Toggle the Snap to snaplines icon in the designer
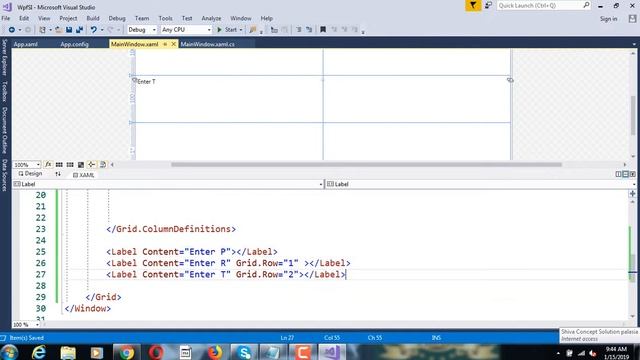Screen dimensions: 640x360 (91, 164)
